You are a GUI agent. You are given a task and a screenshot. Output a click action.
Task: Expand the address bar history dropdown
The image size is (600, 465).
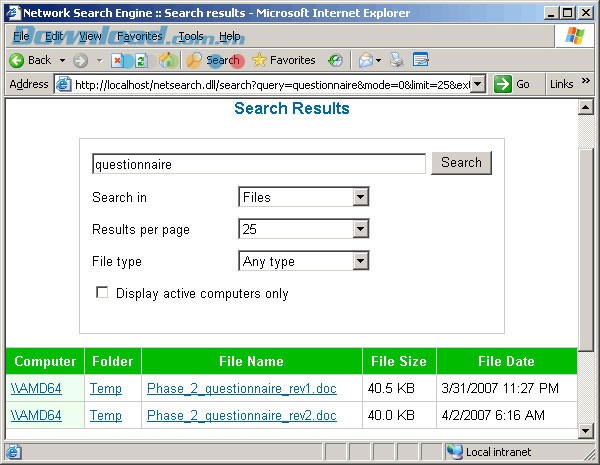click(478, 84)
